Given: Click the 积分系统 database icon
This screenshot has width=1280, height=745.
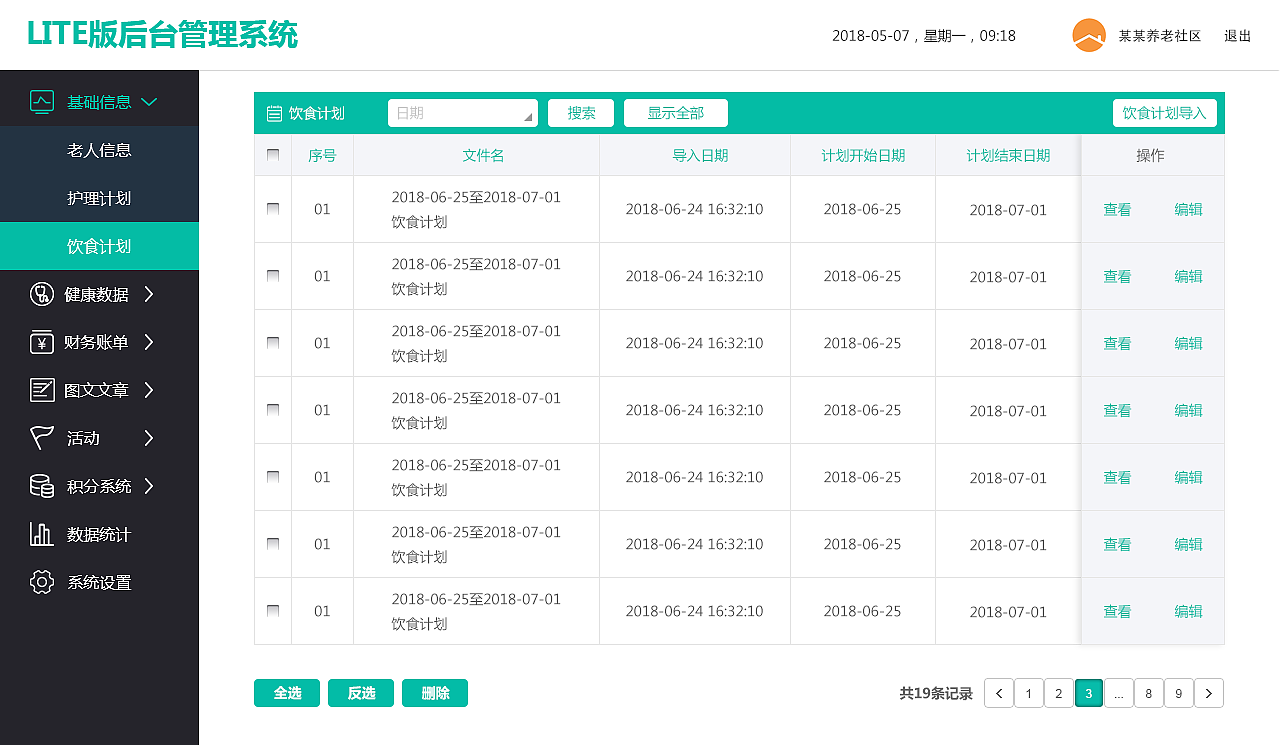Looking at the screenshot, I should (42, 486).
